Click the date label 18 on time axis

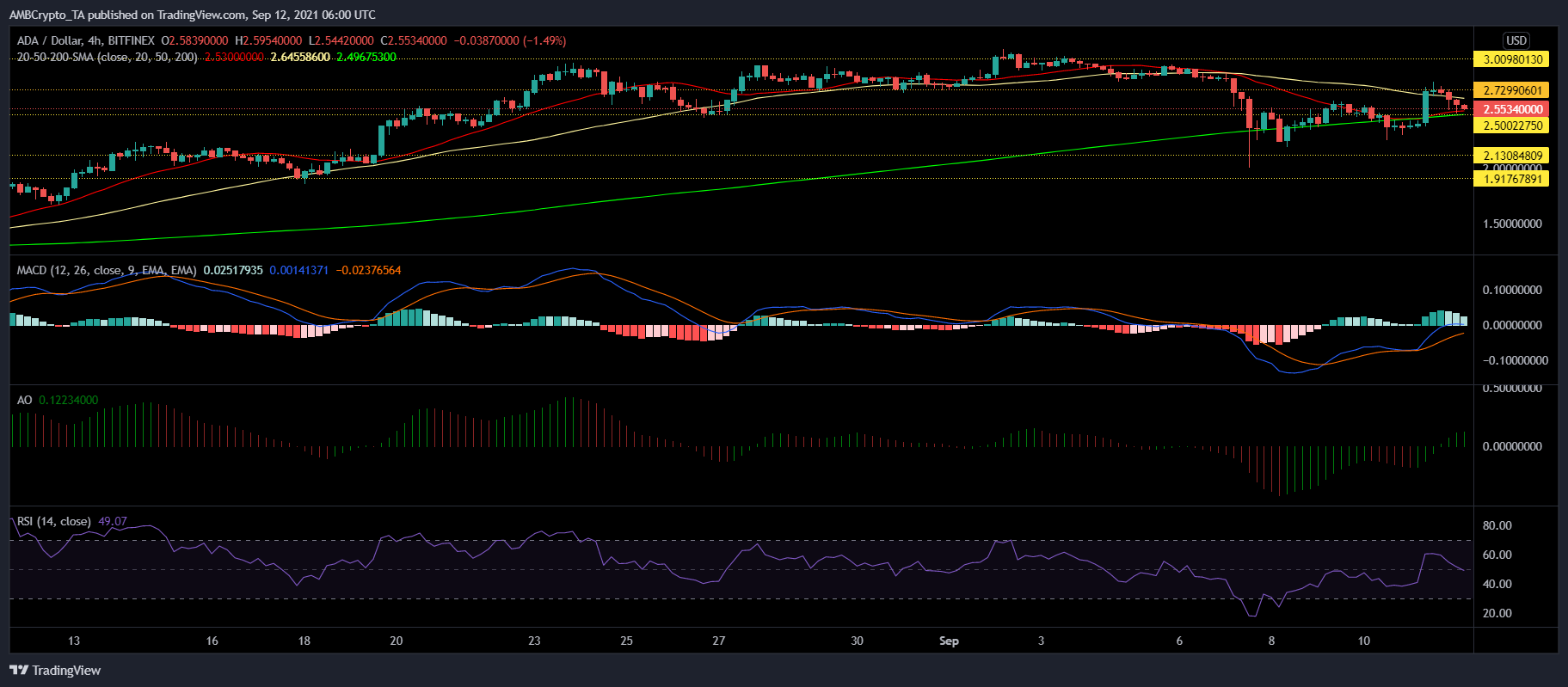point(304,641)
